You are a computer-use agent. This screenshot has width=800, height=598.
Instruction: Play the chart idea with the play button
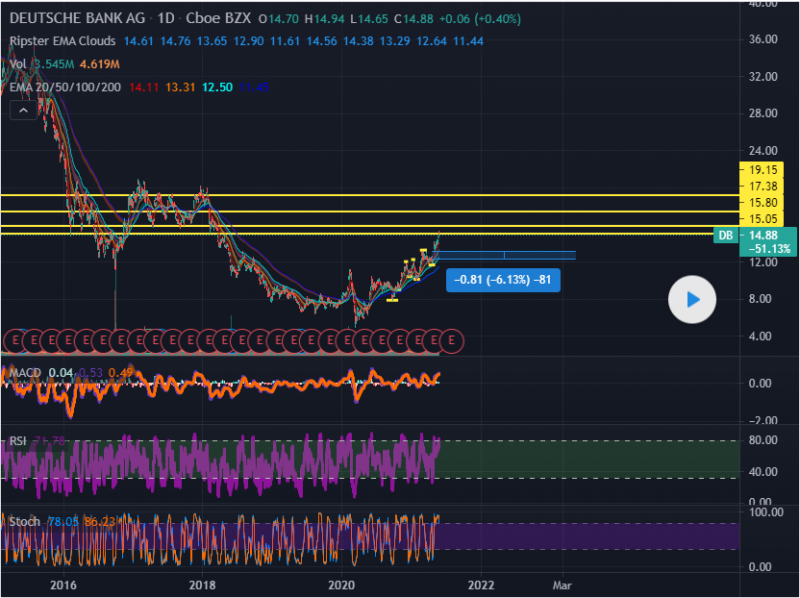click(x=692, y=299)
